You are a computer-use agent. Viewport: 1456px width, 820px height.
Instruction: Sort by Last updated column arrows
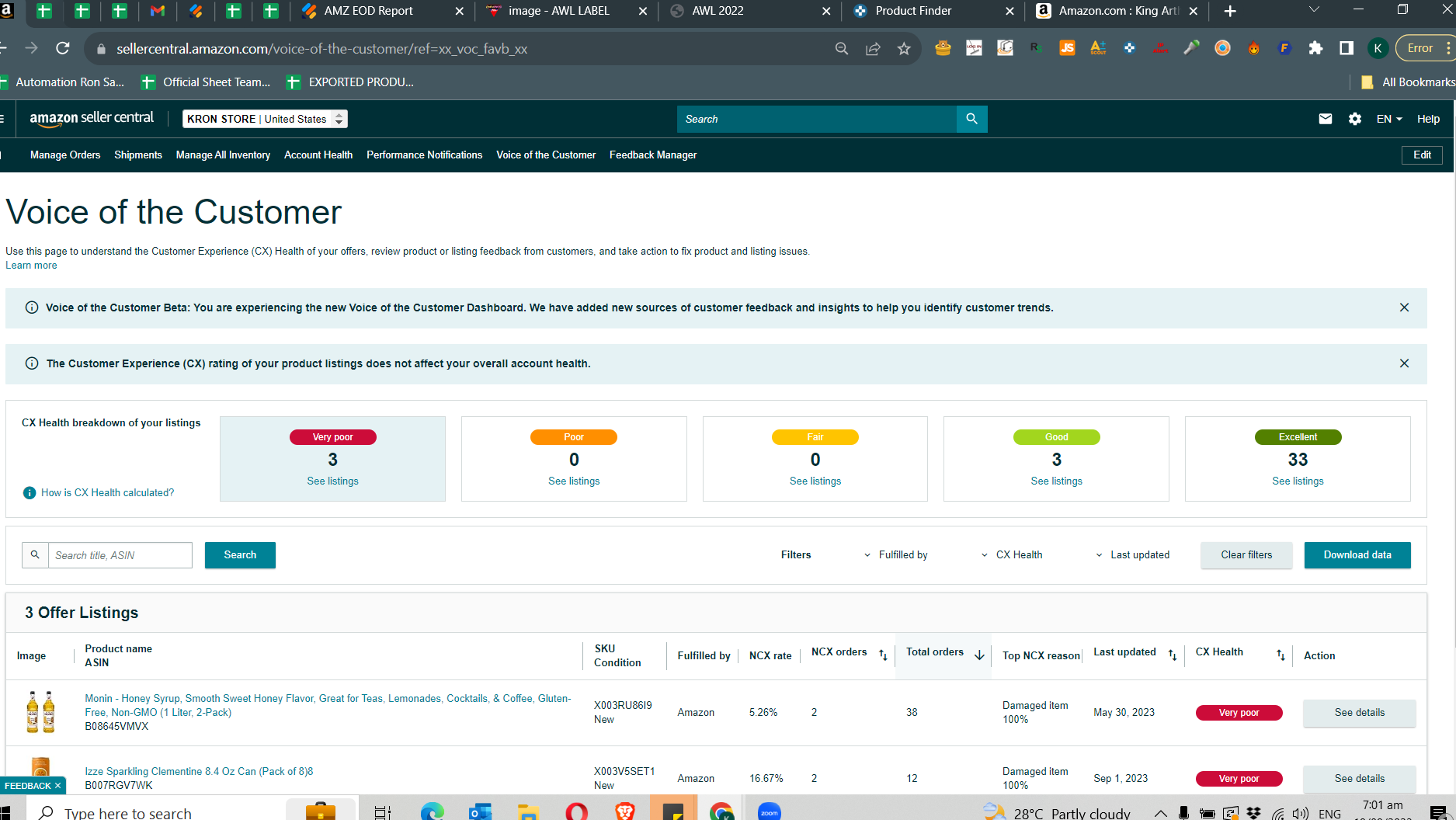pos(1173,655)
